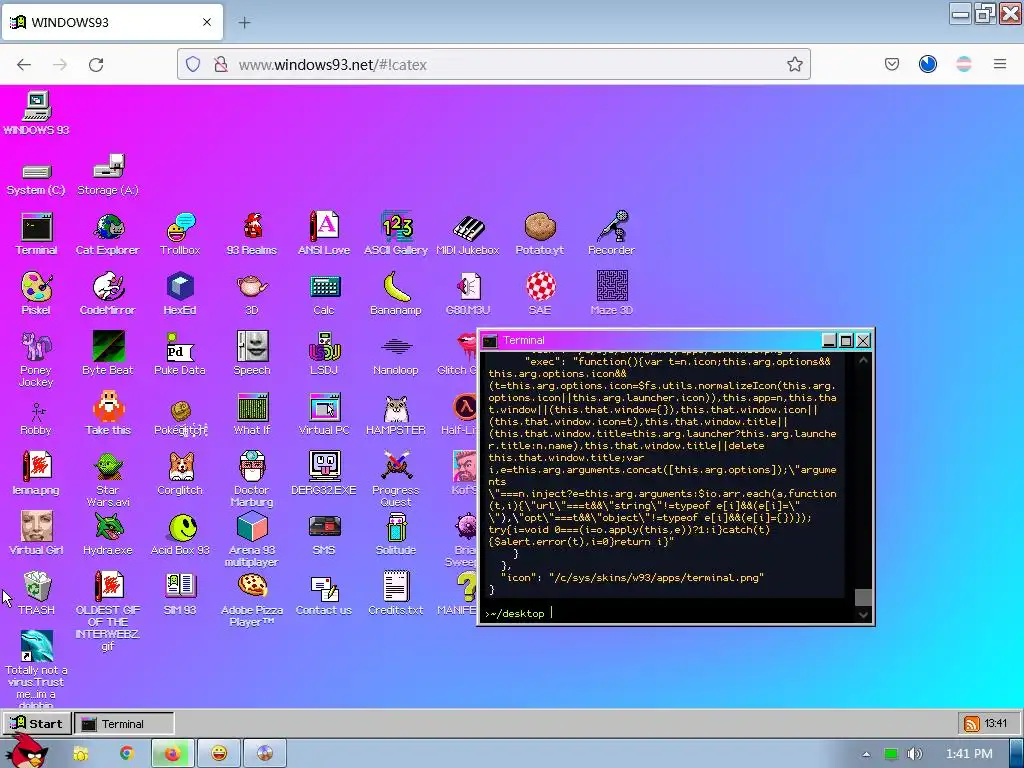Launch Progress Quest icon
Screen dimensions: 1024x768
396,479
